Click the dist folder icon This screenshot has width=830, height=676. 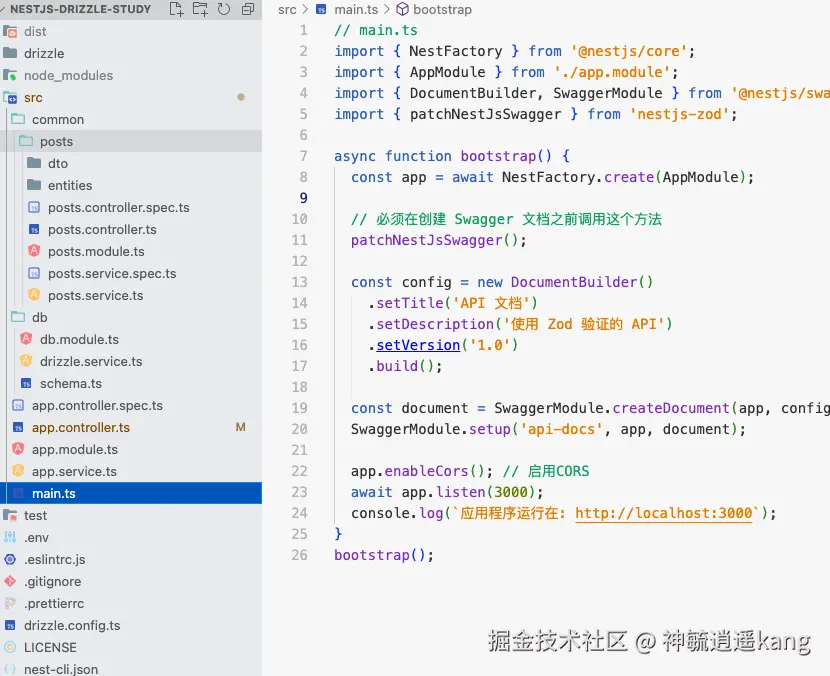(10, 31)
